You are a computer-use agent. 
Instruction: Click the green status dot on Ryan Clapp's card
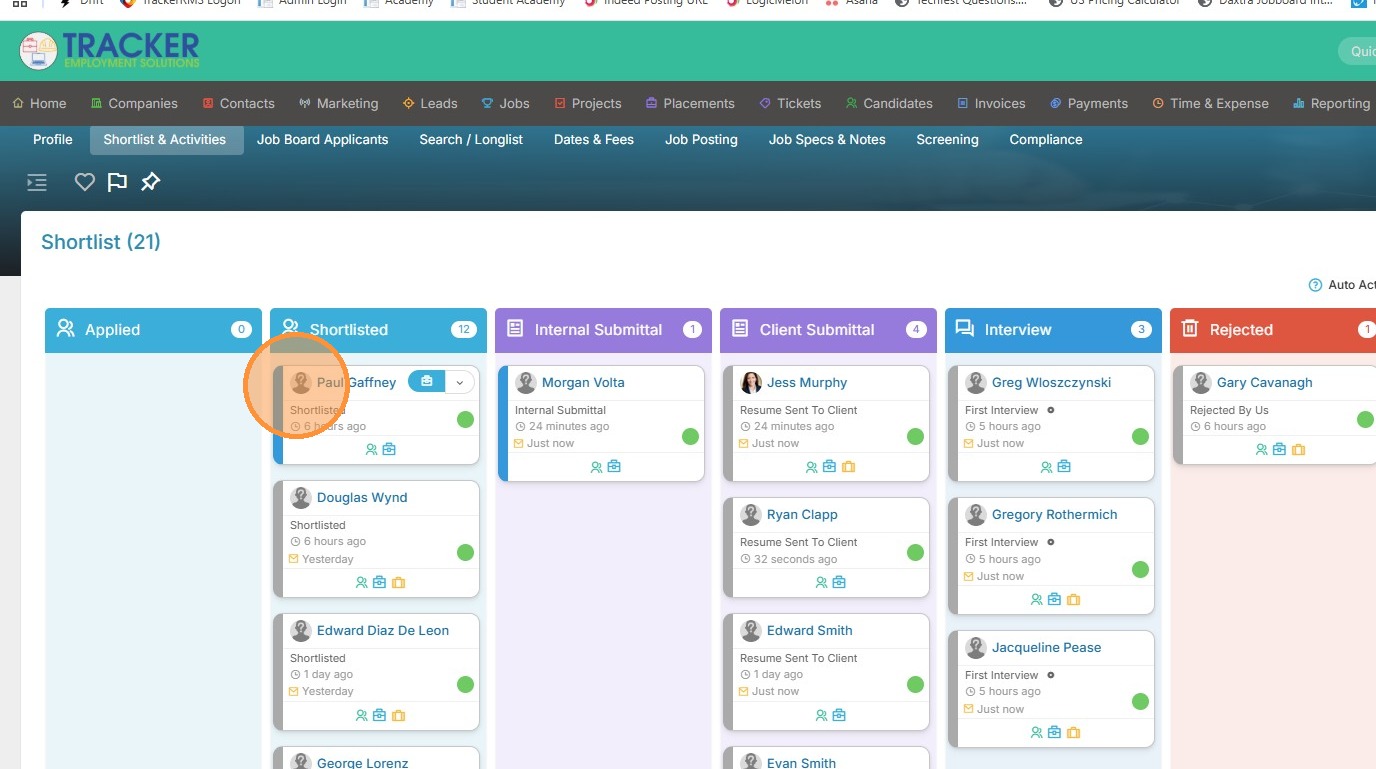pyautogui.click(x=915, y=552)
